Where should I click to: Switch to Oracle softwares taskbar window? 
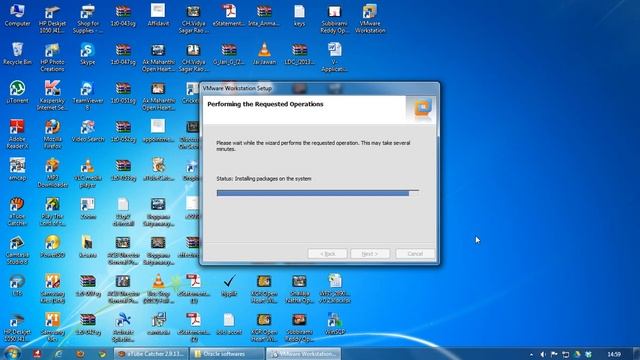[228, 353]
